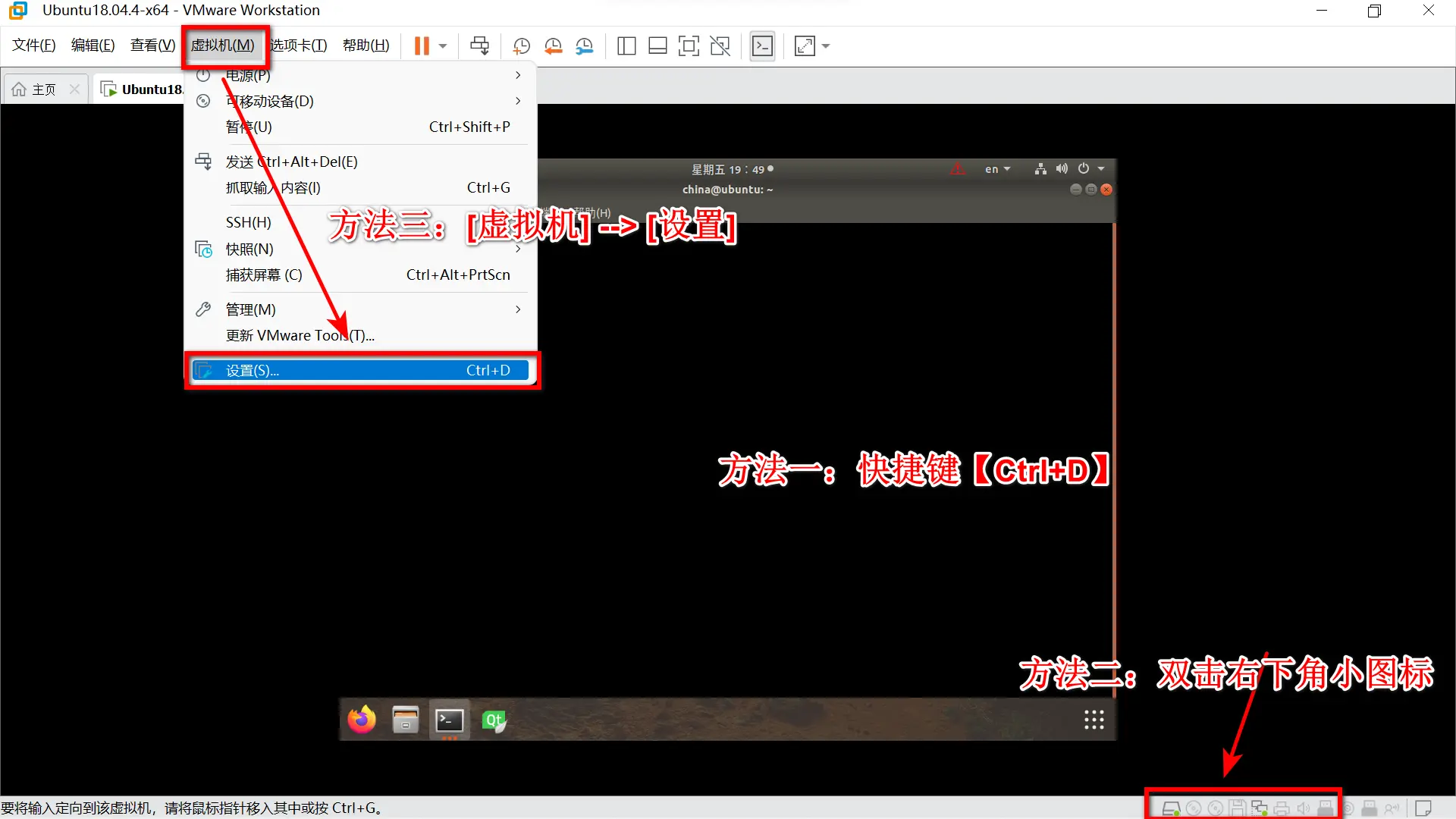This screenshot has width=1456, height=819.
Task: Open the en input source dropdown in Ubuntu
Action: click(x=997, y=169)
